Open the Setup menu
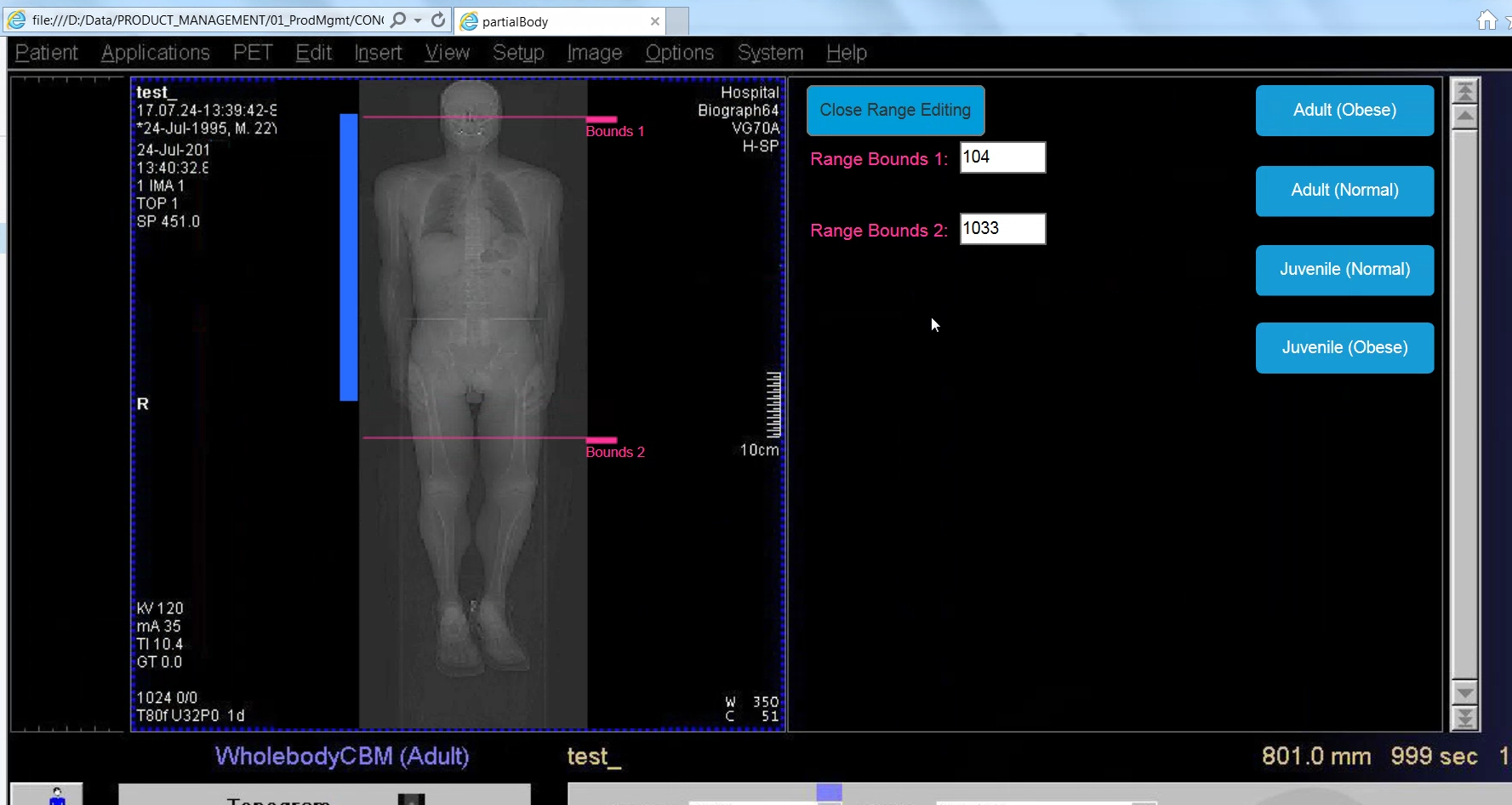Viewport: 1512px width, 805px height. coord(518,53)
